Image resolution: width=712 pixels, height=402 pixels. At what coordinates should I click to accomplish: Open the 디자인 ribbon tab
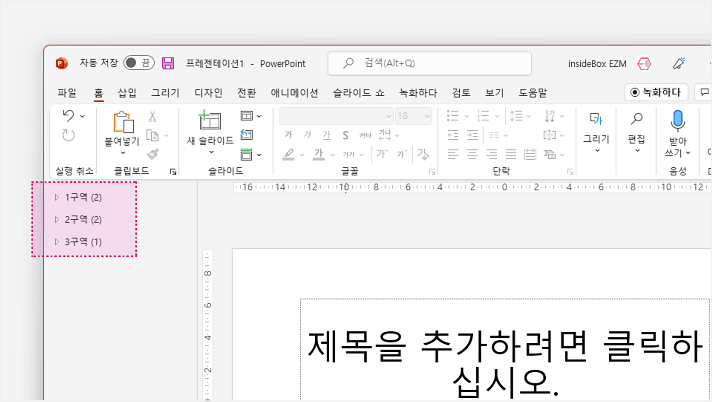pos(208,93)
